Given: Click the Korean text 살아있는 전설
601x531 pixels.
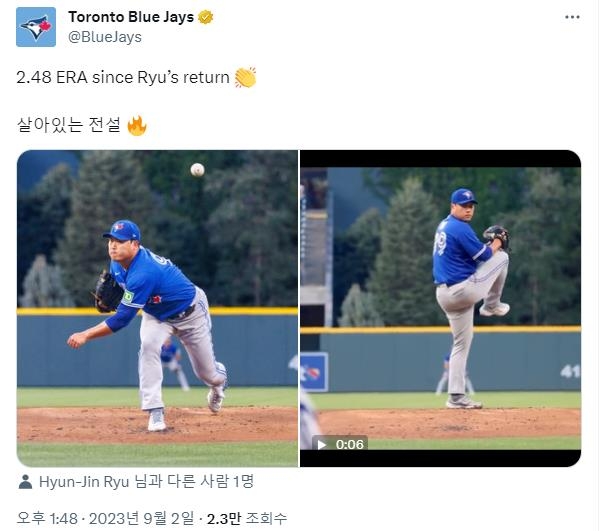Looking at the screenshot, I should coord(69,125).
